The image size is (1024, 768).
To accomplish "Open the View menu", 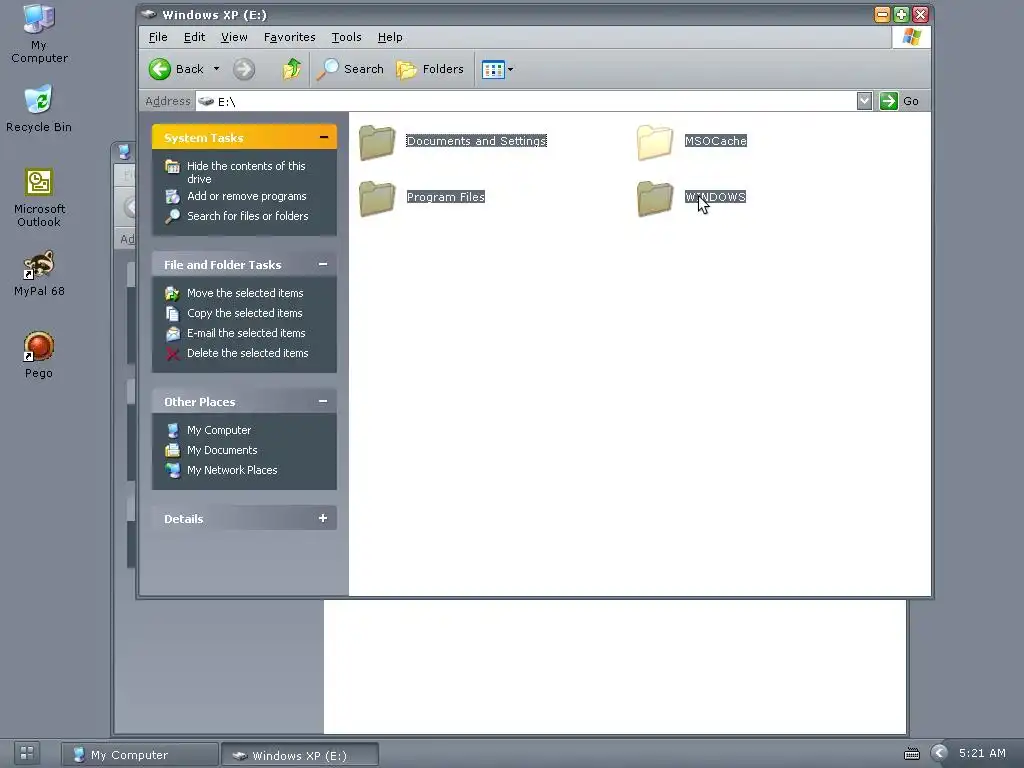I will [x=234, y=37].
